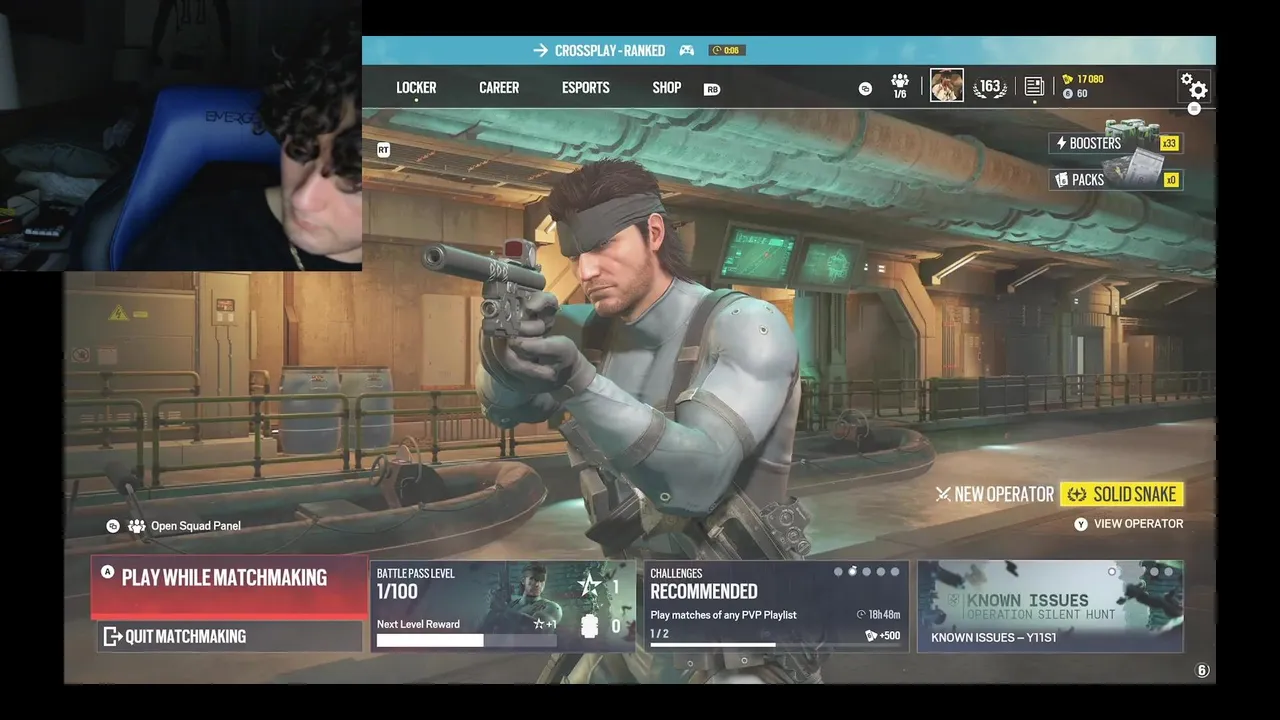This screenshot has width=1280, height=720.
Task: Open the Recommended Challenges card
Action: (x=776, y=606)
